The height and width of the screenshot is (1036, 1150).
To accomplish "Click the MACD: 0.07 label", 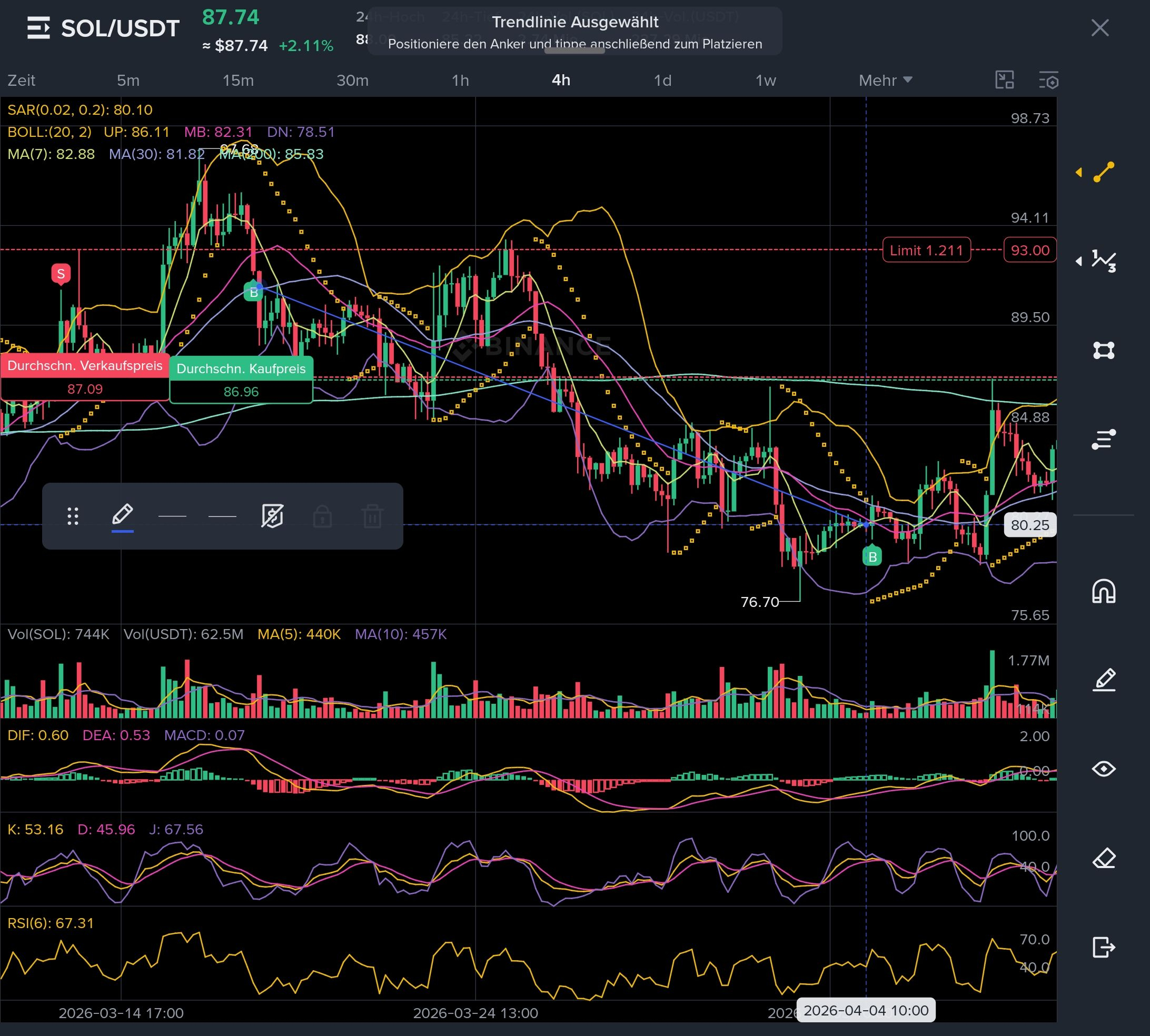I will 204,735.
